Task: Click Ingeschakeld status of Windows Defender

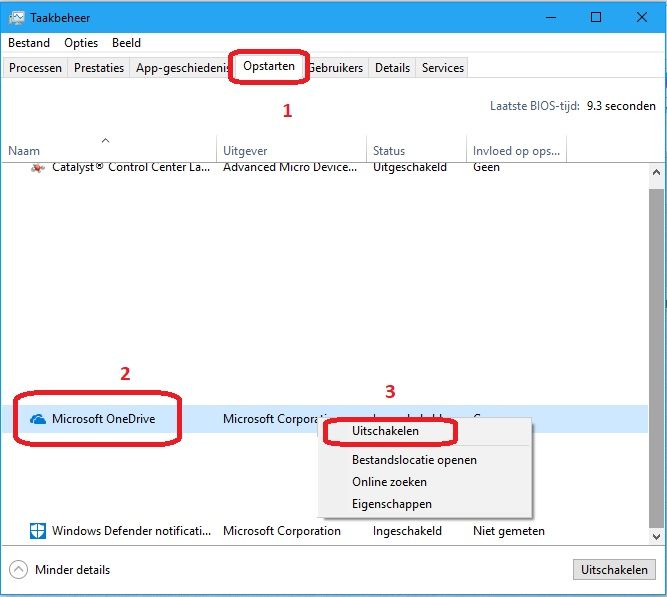Action: pos(407,531)
